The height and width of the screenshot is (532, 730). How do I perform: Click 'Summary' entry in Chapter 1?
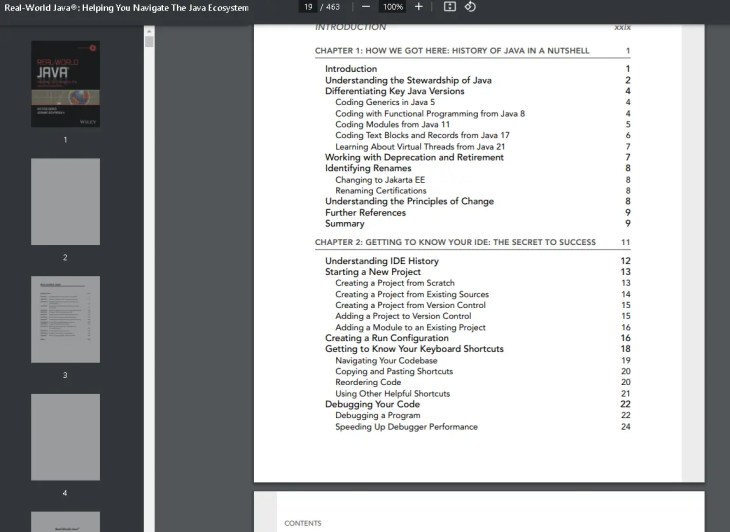click(345, 224)
